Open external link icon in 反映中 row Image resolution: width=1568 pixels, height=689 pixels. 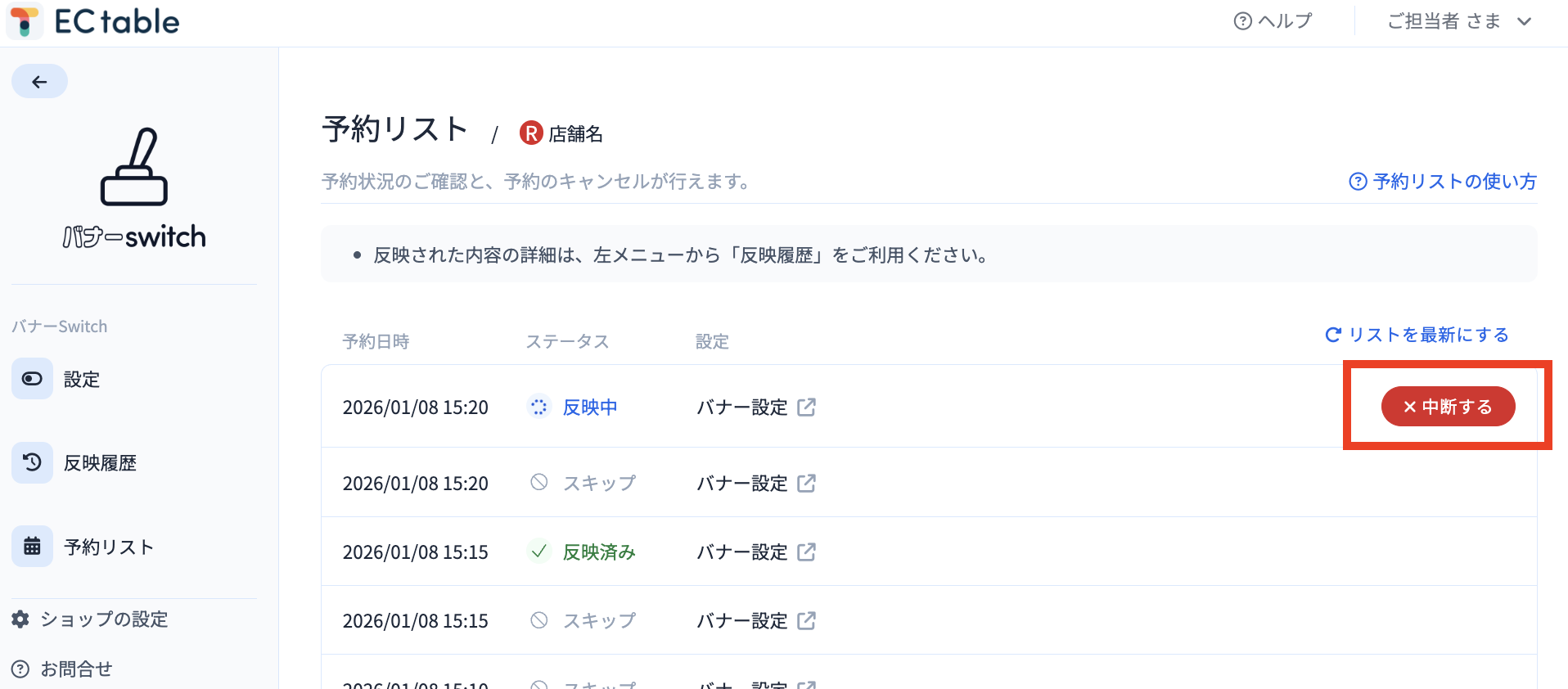pyautogui.click(x=806, y=407)
